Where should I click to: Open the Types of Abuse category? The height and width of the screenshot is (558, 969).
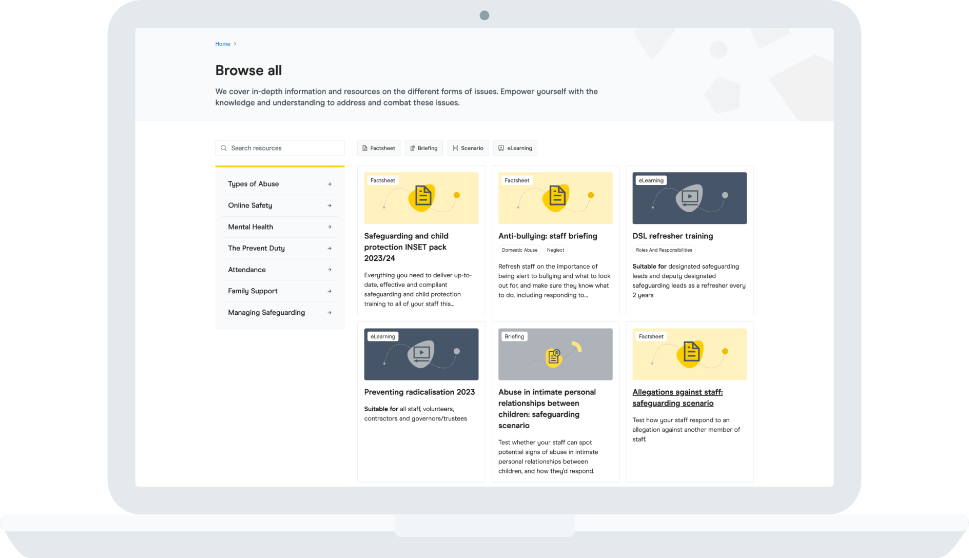(280, 184)
